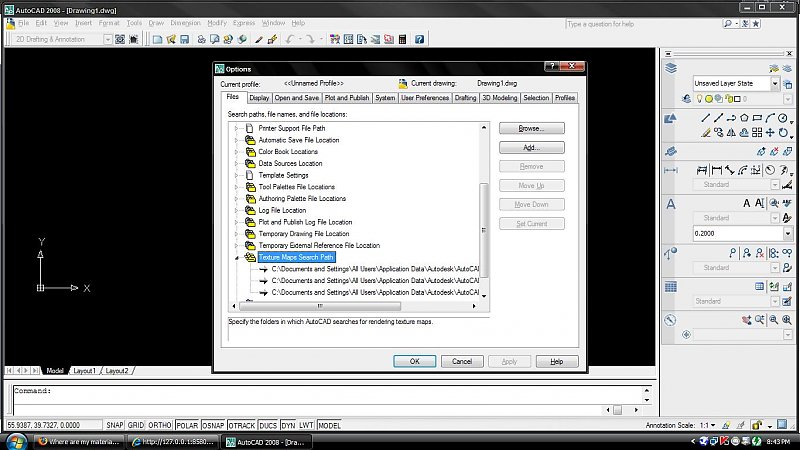This screenshot has height=450, width=800.
Task: Click the Insert Table icon in dashboard
Action: 760,286
